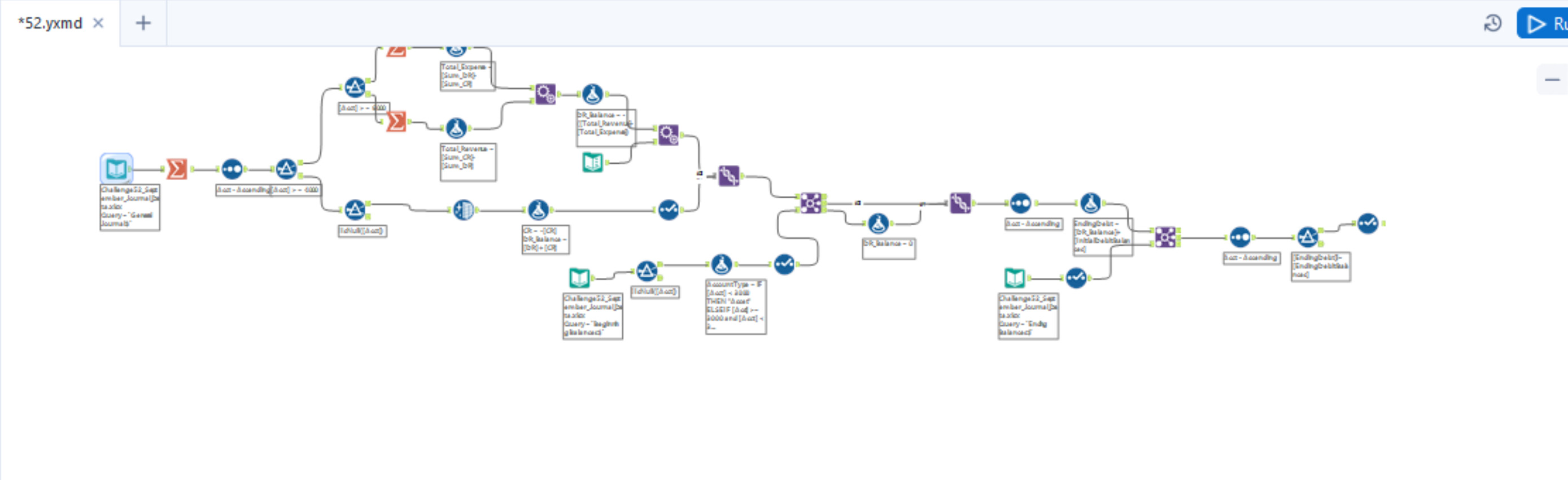Click the Filter tool feeding both Summarize tools
The image size is (1568, 480).
(x=355, y=87)
